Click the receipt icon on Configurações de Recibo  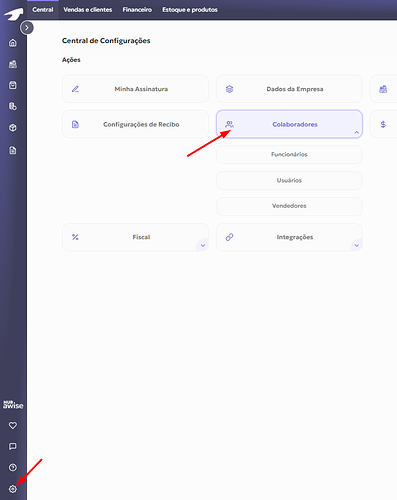coord(75,124)
